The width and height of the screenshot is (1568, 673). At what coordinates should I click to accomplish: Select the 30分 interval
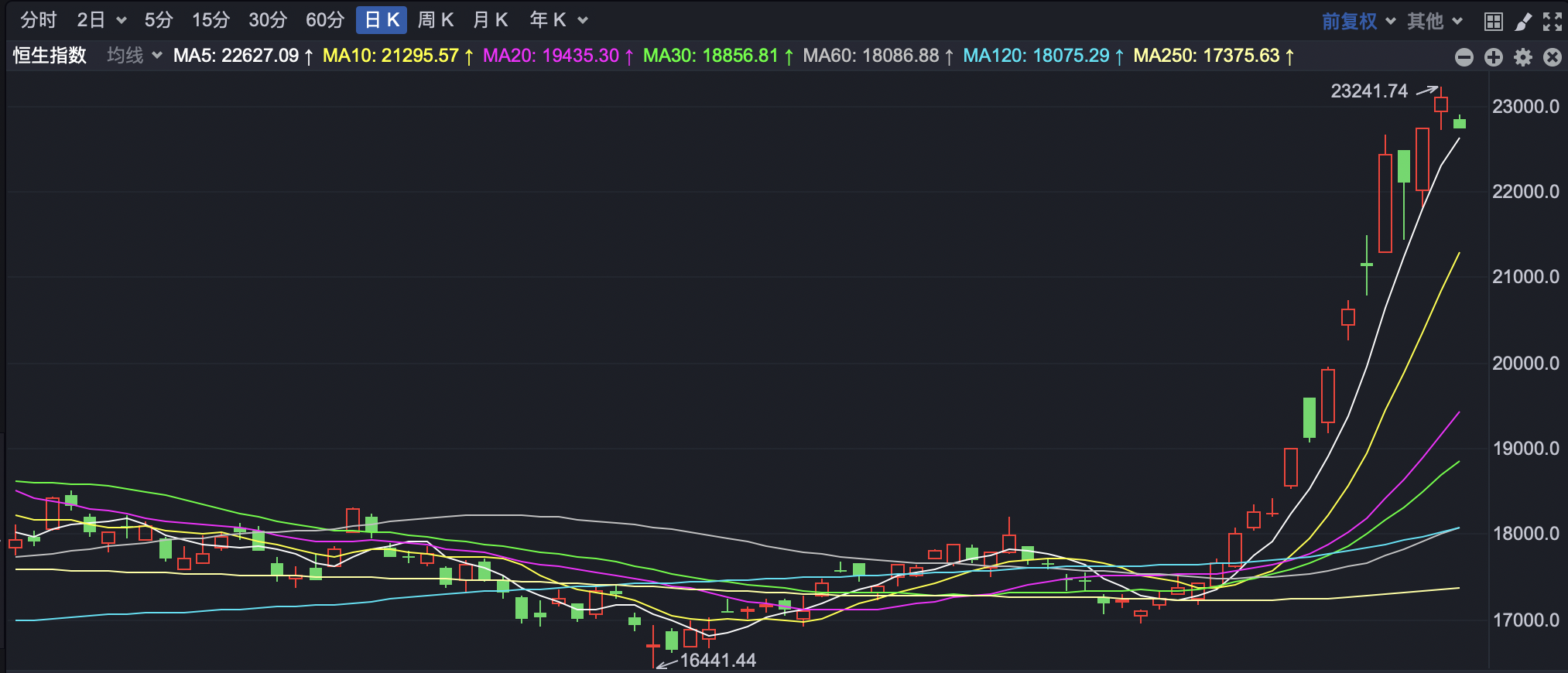(268, 20)
